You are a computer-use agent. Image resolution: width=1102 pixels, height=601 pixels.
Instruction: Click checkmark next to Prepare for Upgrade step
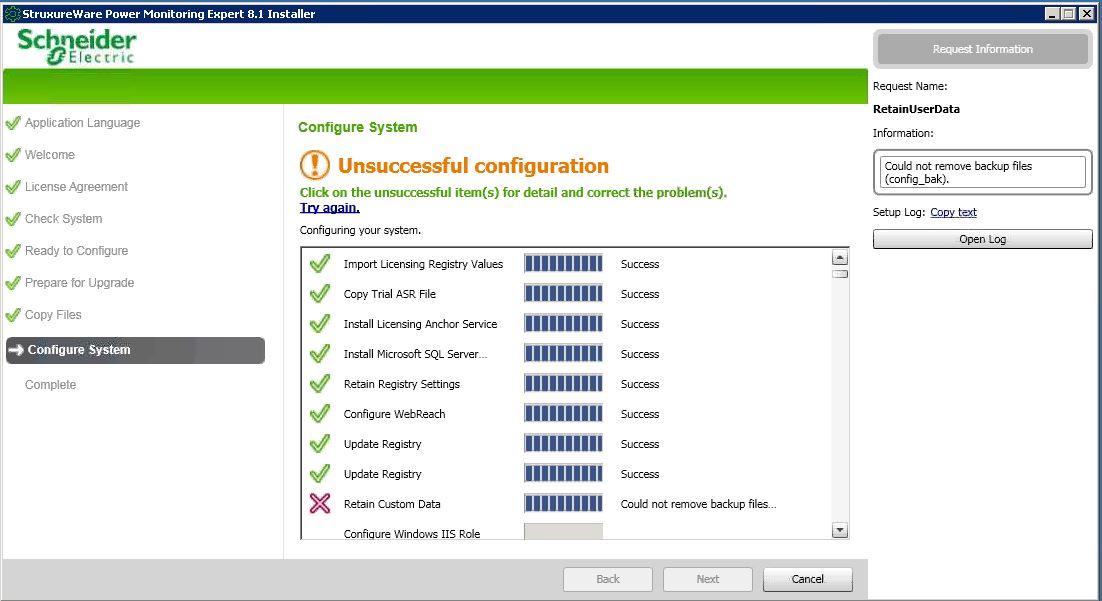click(x=13, y=283)
